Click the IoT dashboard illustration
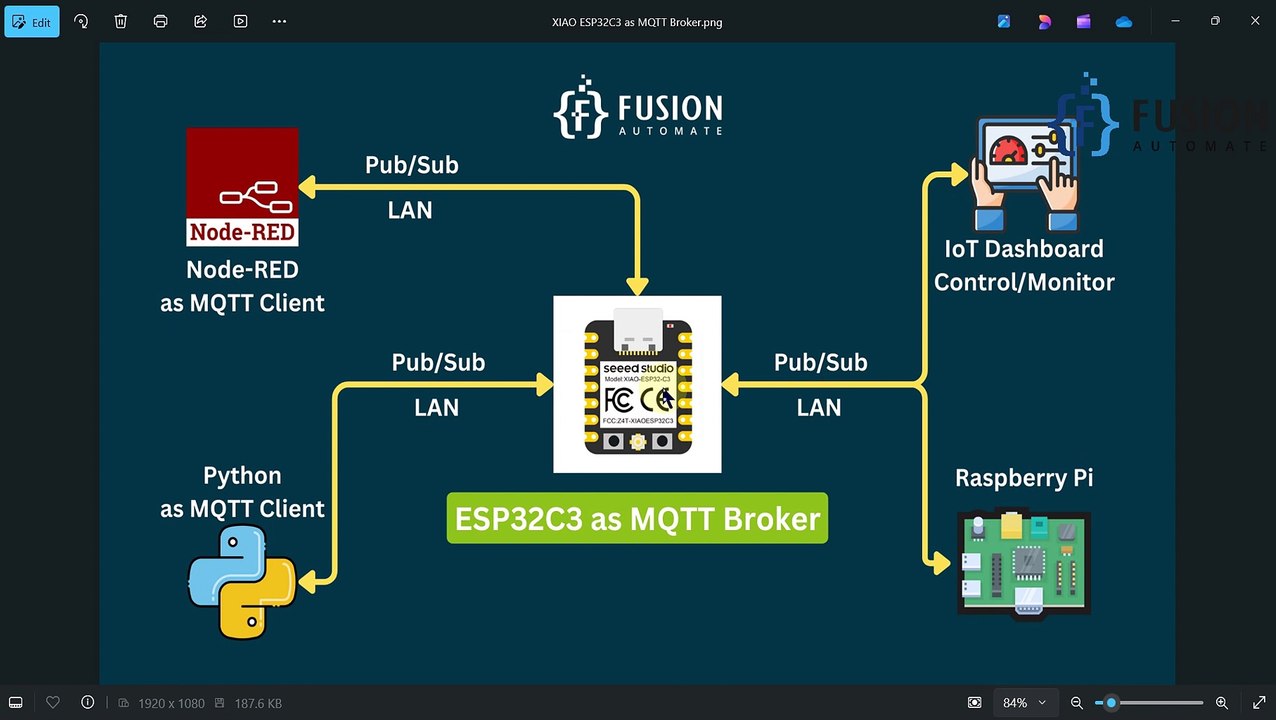 tap(1025, 173)
